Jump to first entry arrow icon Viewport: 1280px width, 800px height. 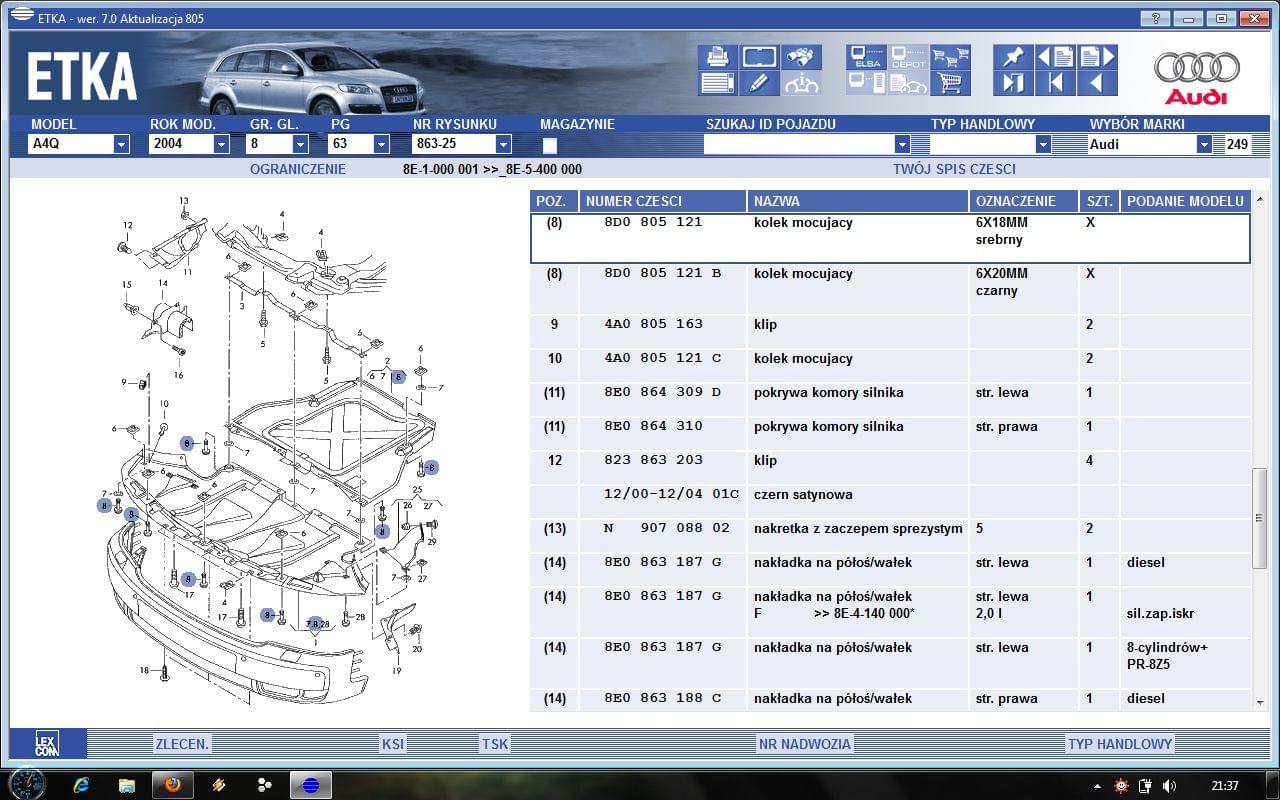1055,83
